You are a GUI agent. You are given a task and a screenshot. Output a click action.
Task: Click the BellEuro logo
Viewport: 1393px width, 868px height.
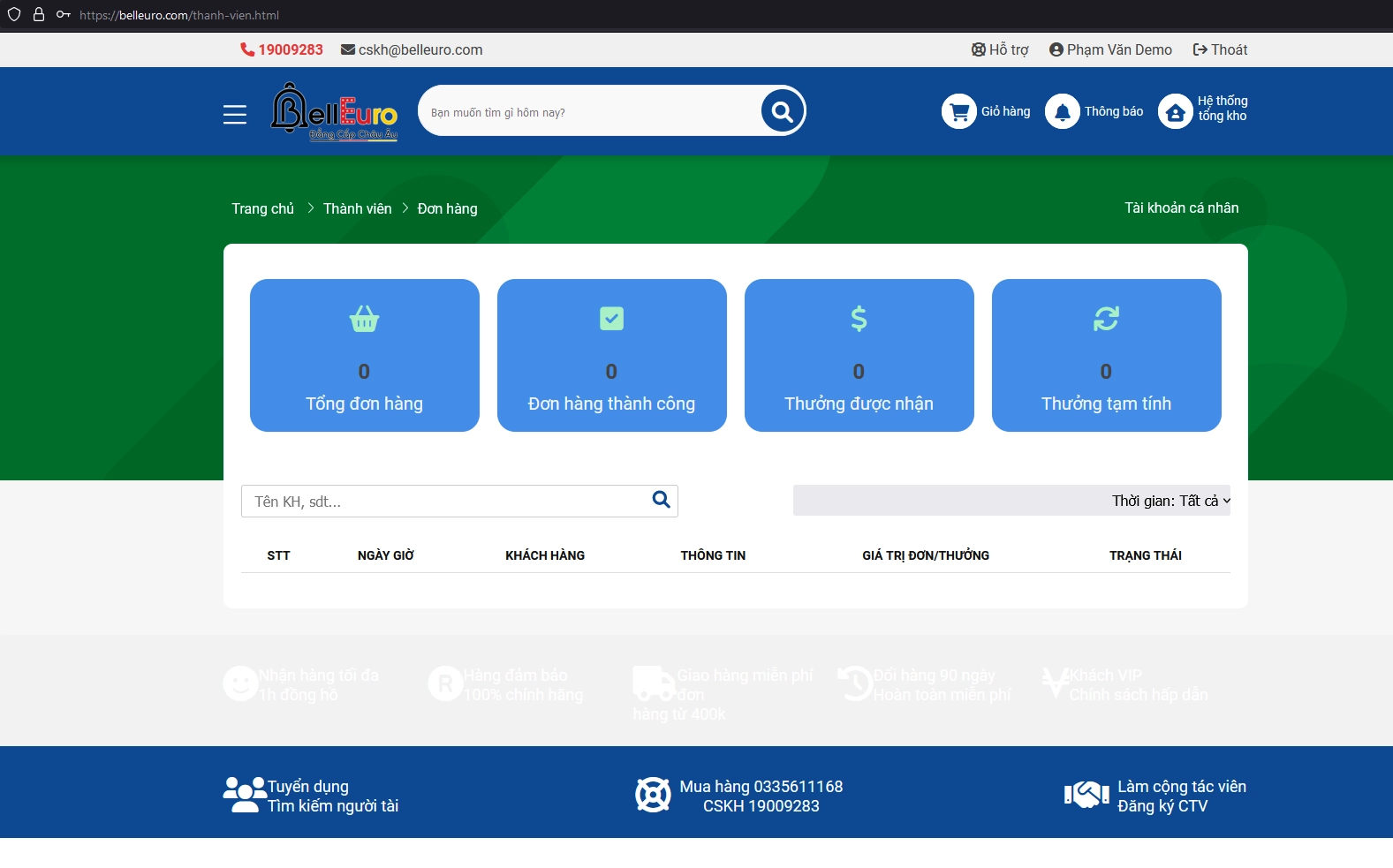[x=334, y=112]
